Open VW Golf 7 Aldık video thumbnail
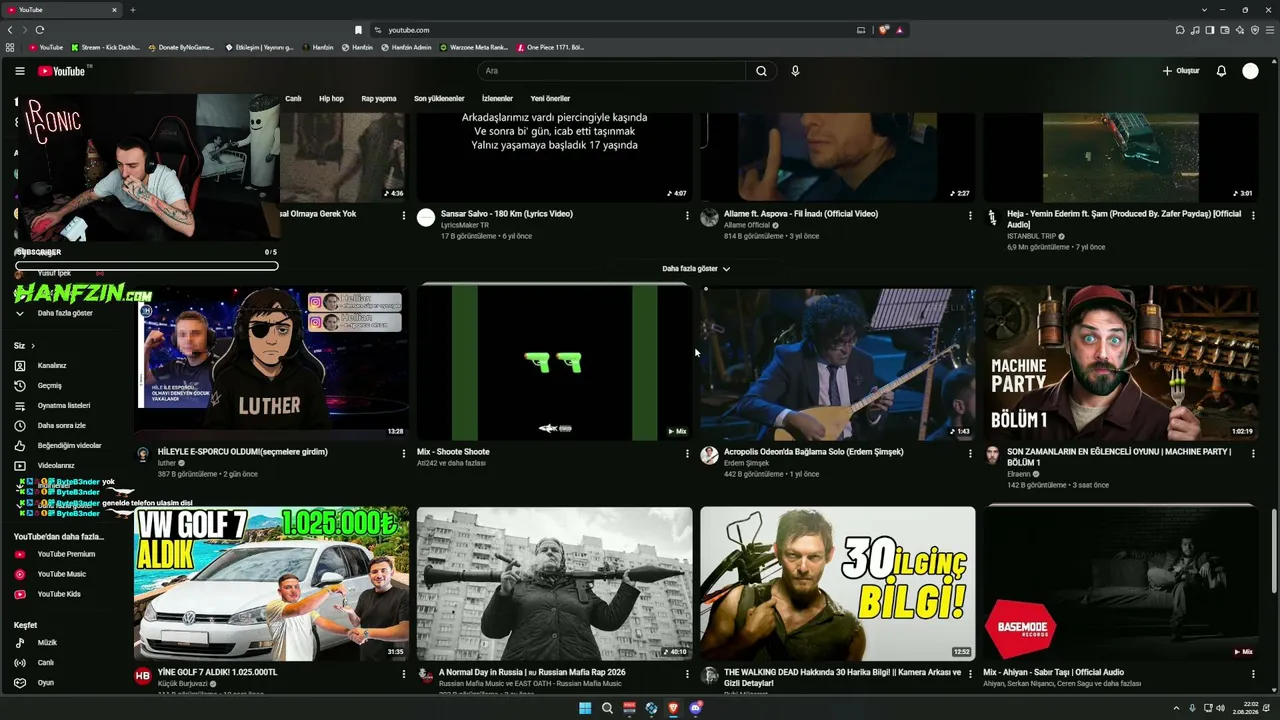1280x720 pixels. 271,584
